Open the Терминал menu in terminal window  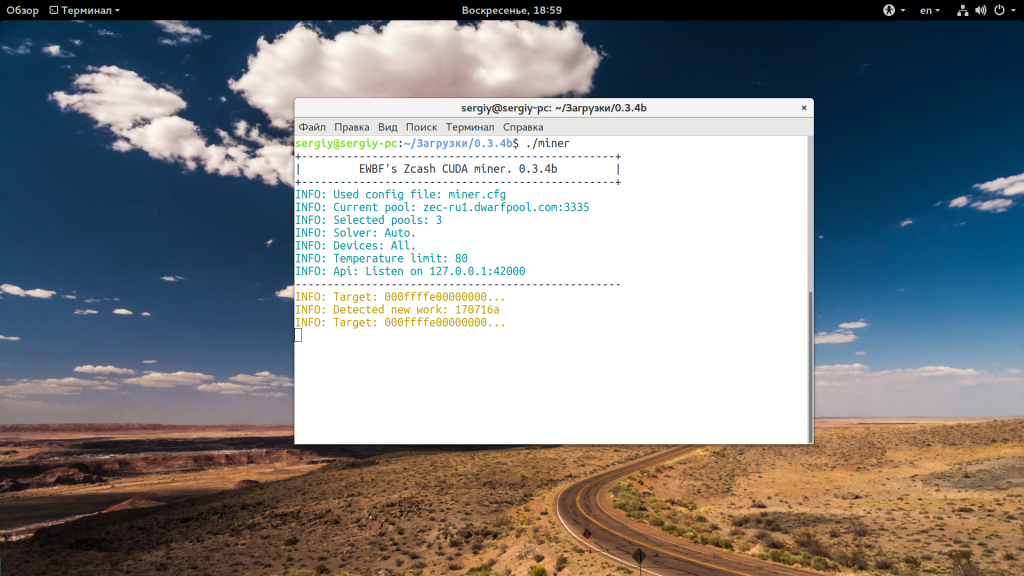[470, 127]
